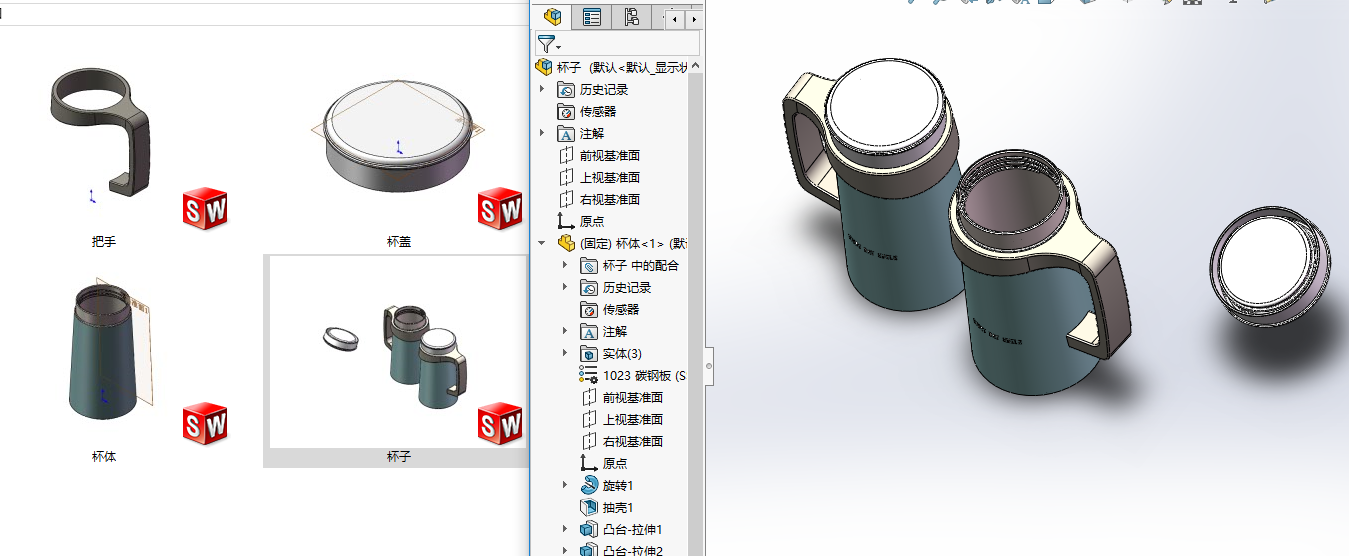Click the 抽壳1 shell feature icon
Screen dimensions: 1349x556
589,507
